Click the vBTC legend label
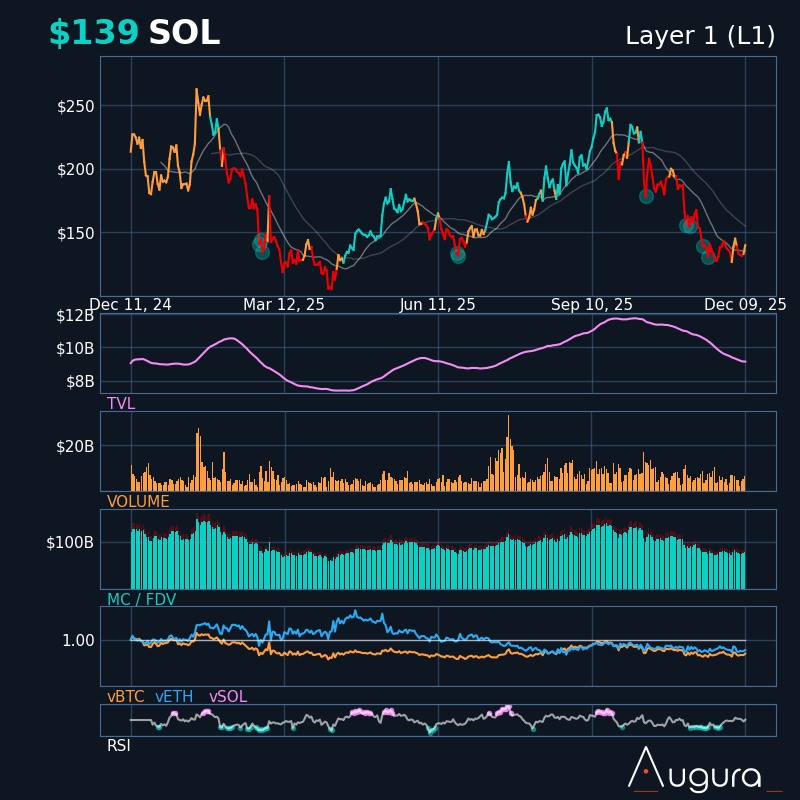800x800 pixels. click(126, 697)
